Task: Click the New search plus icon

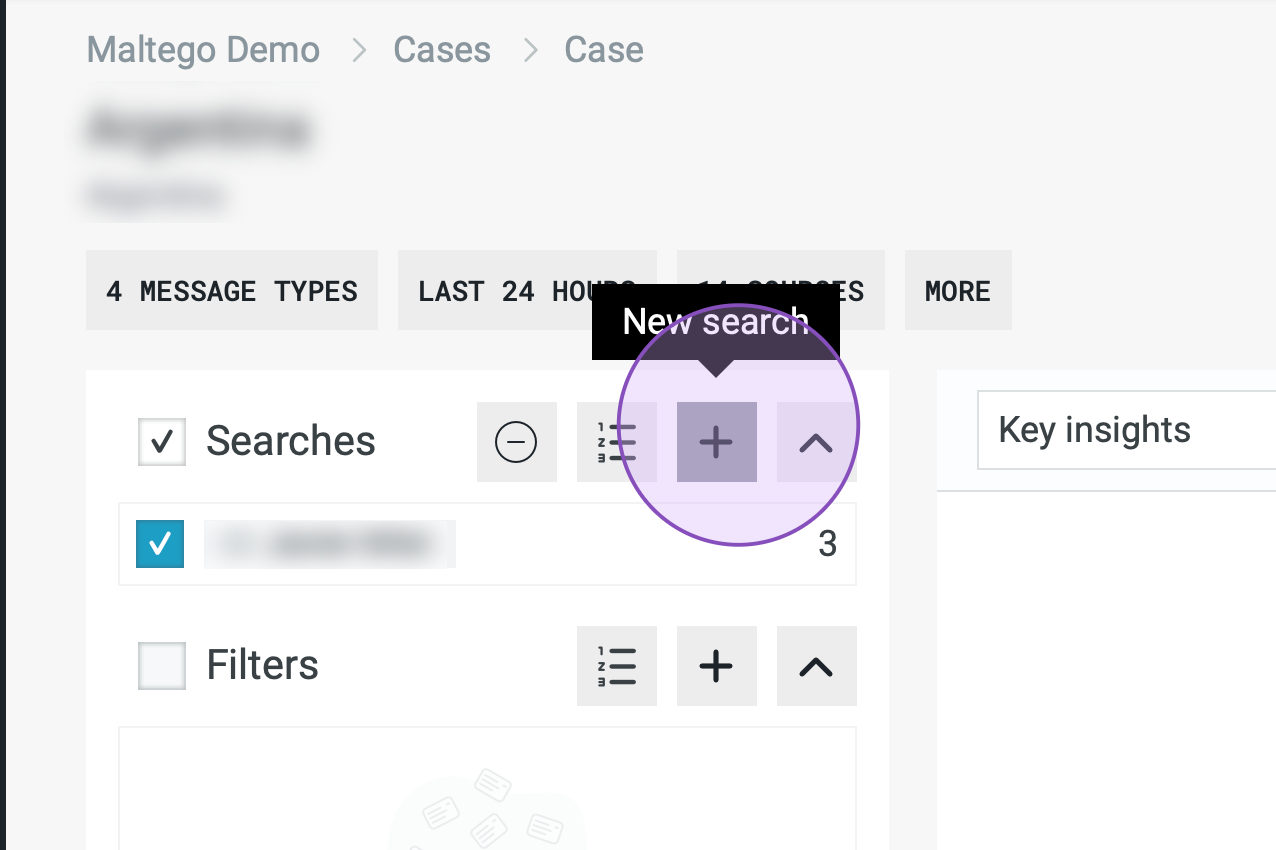Action: (716, 442)
